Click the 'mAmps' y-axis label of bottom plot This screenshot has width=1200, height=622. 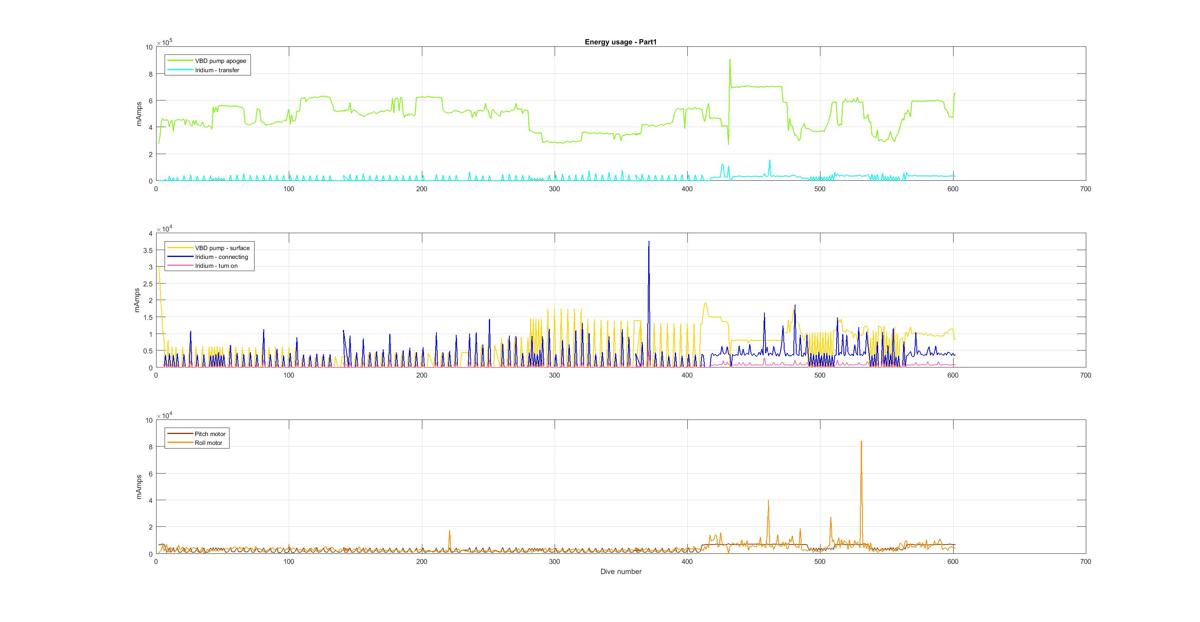[139, 487]
